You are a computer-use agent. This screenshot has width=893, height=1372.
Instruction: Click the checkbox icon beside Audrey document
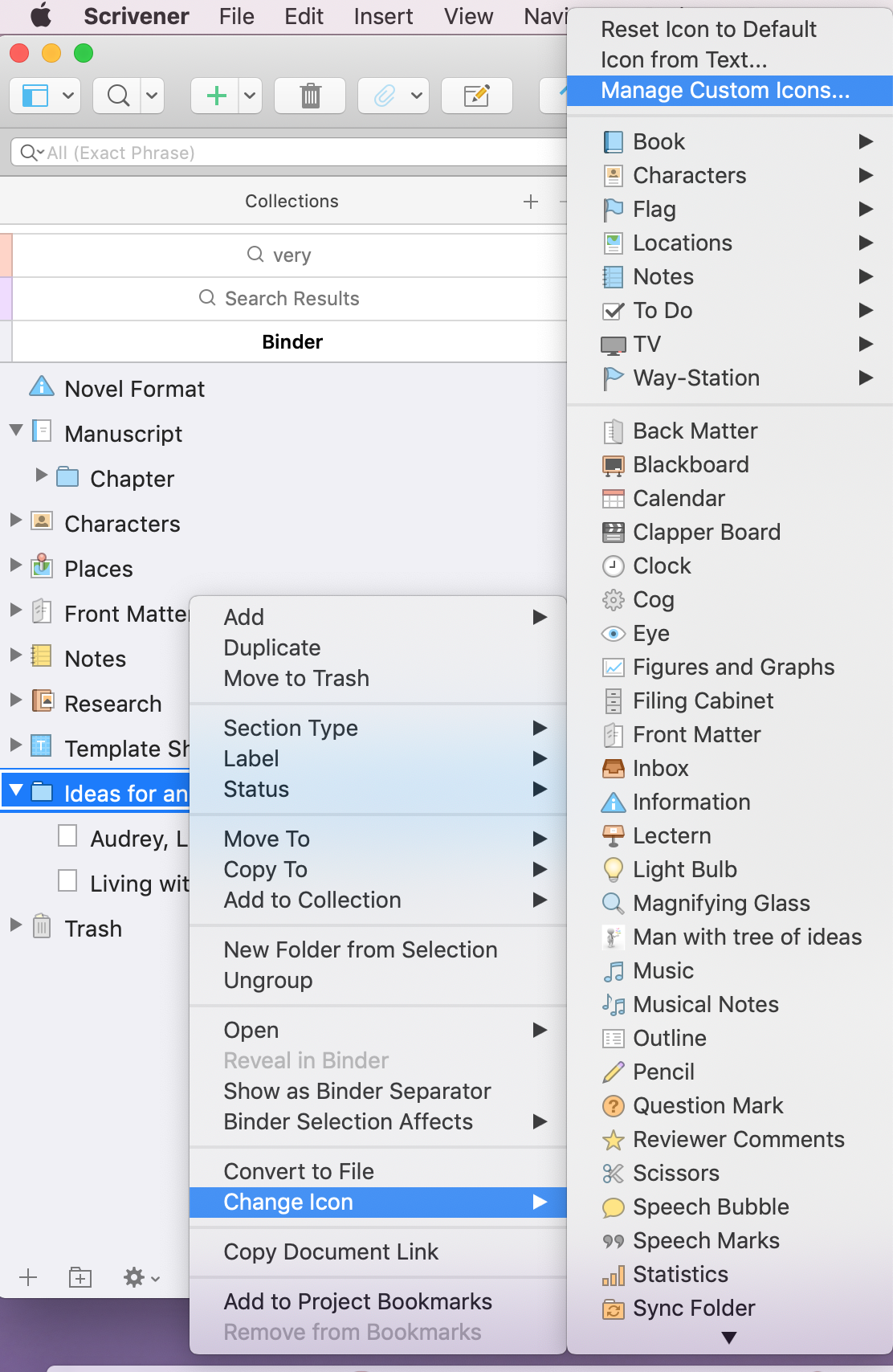point(68,836)
